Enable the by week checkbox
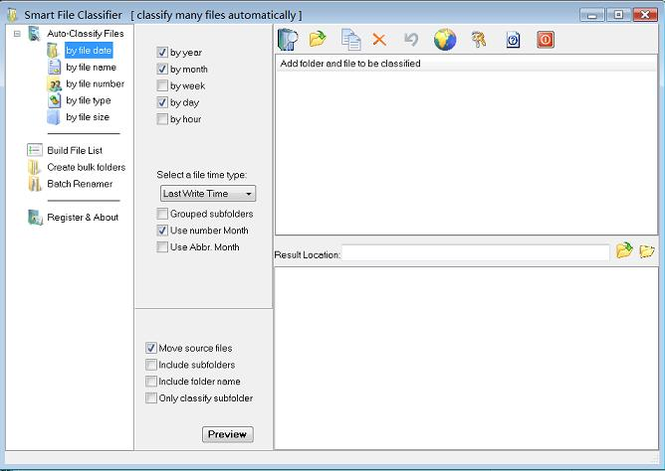Screen dimensions: 665x471 tap(162, 86)
